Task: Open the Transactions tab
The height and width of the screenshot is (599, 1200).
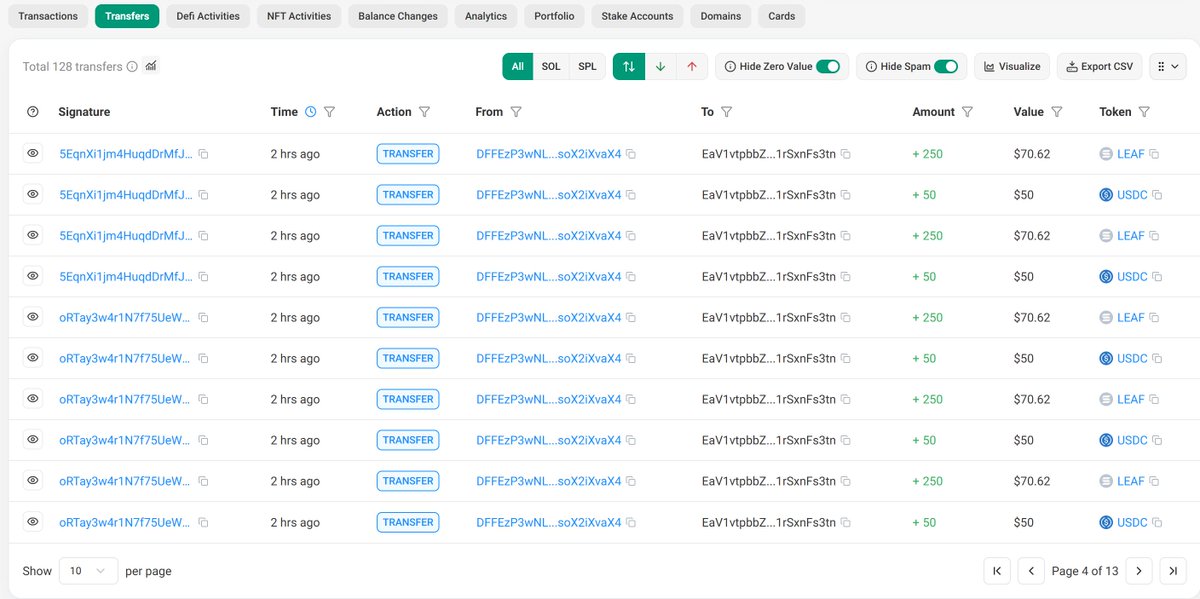Action: (48, 16)
